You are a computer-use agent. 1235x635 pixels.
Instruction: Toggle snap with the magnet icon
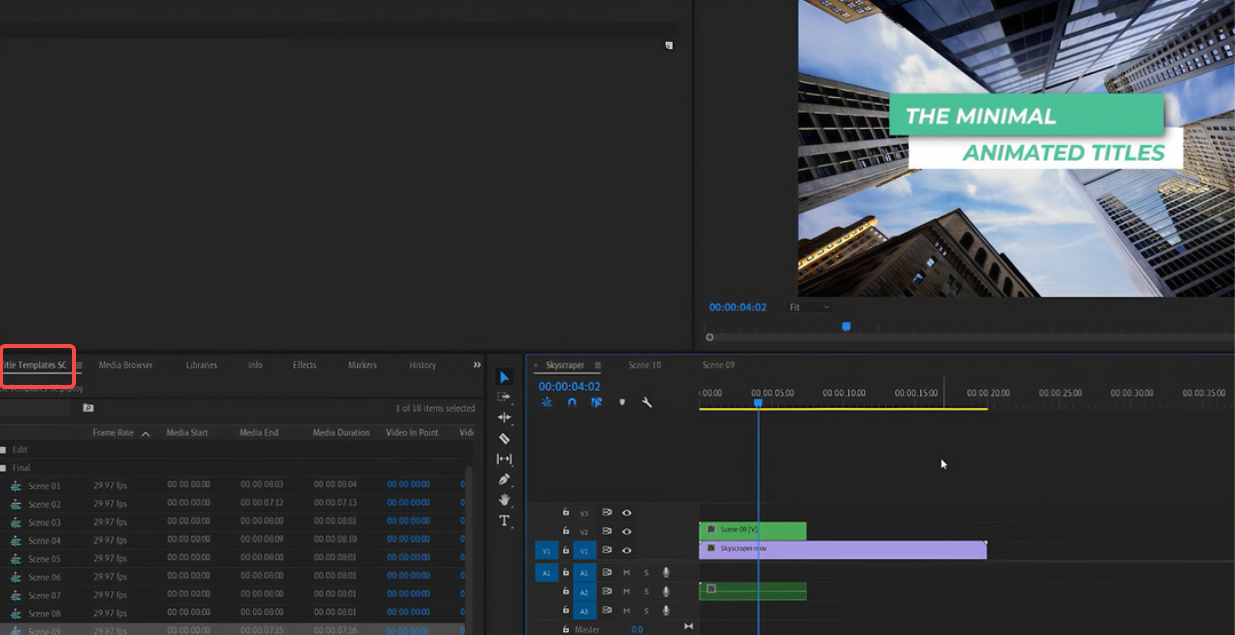(571, 401)
